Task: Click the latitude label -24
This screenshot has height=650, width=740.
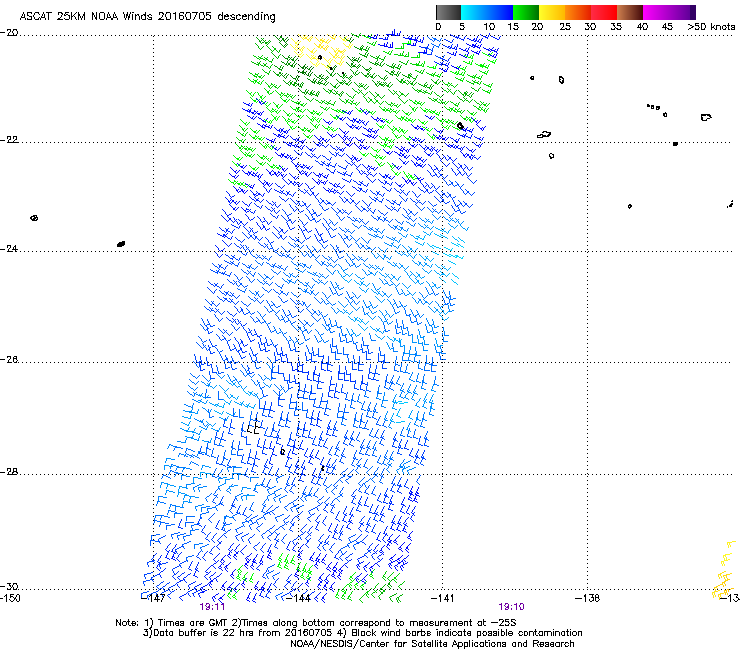Action: click(9, 248)
